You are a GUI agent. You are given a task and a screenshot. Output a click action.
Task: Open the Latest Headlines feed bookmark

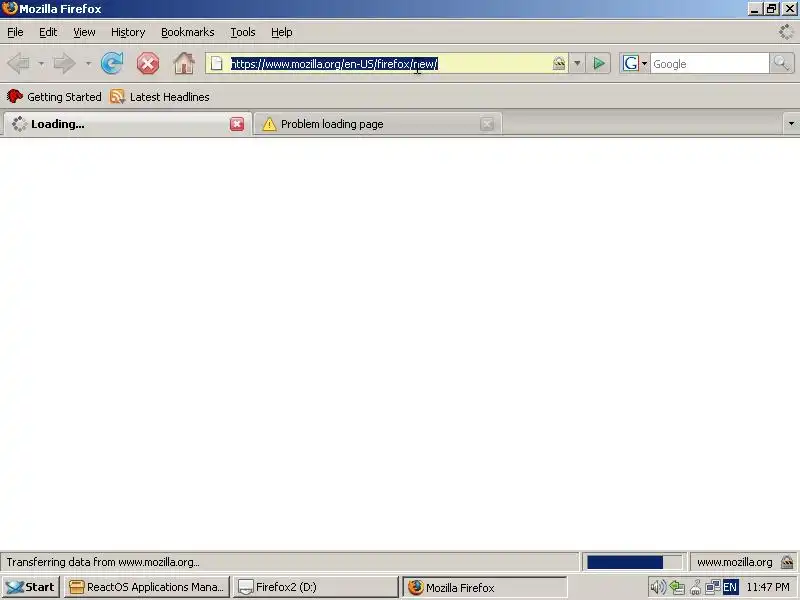pos(160,96)
